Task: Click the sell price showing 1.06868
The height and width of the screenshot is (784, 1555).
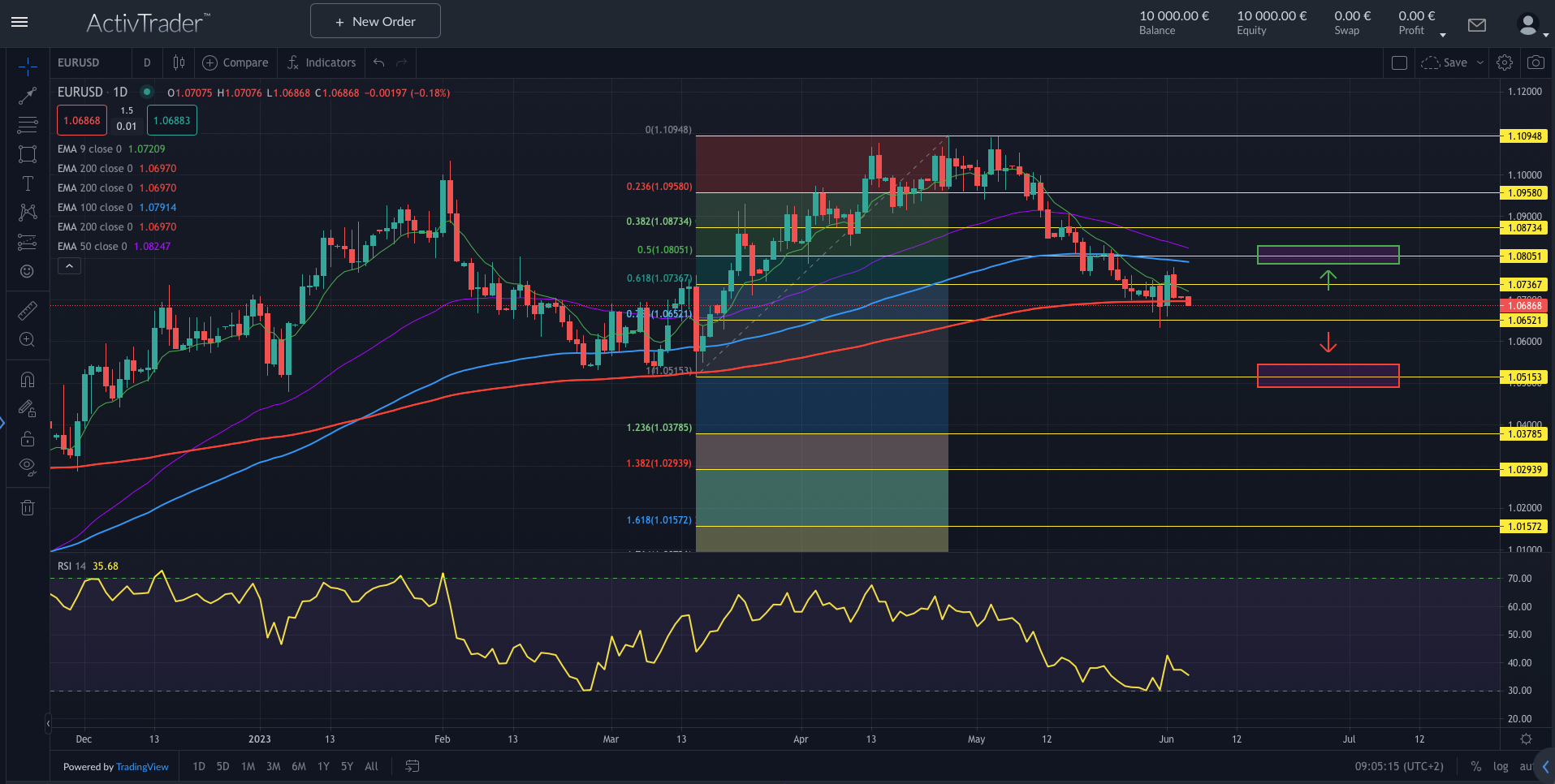Action: click(x=81, y=119)
